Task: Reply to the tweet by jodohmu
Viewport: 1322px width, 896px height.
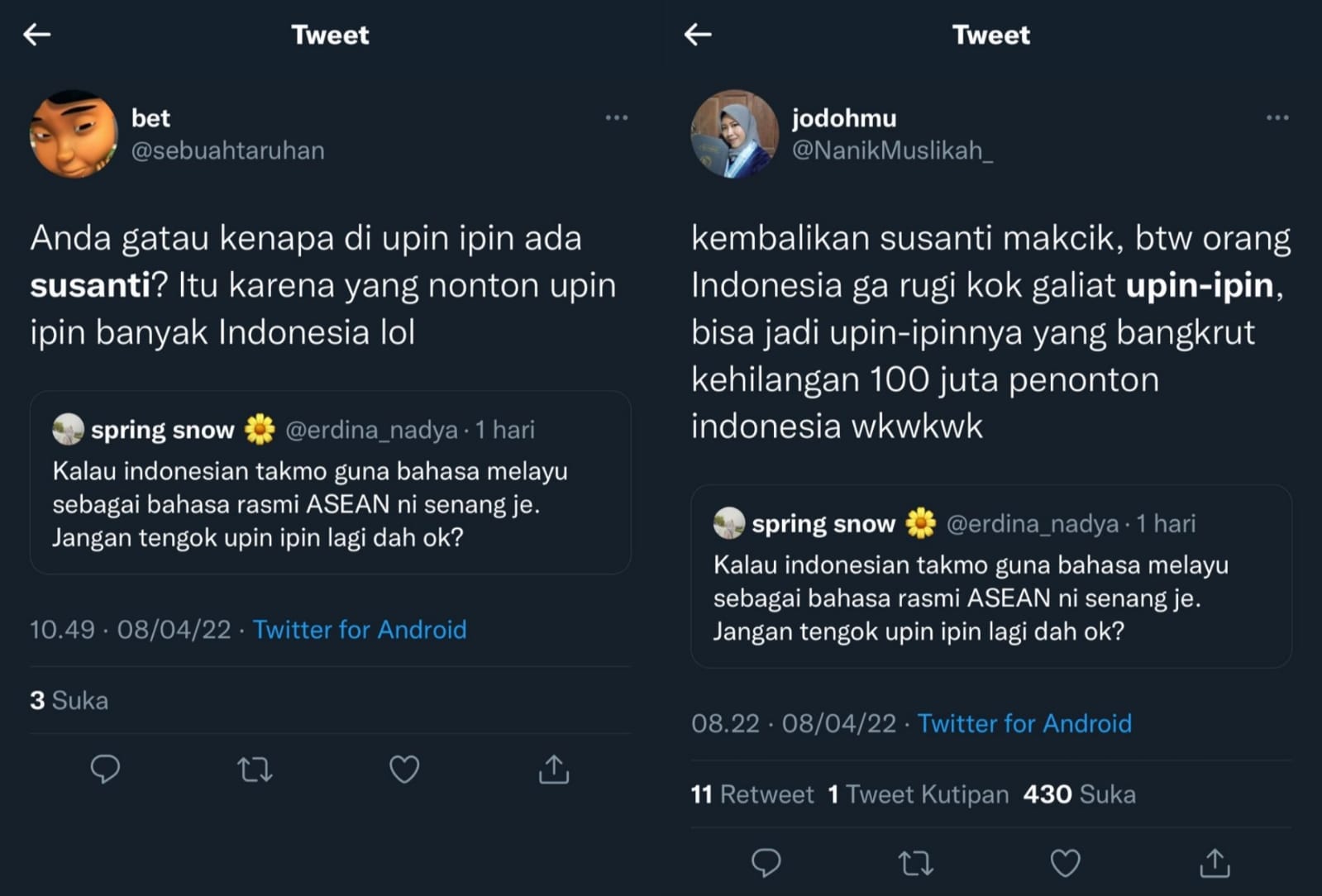Action: tap(766, 863)
